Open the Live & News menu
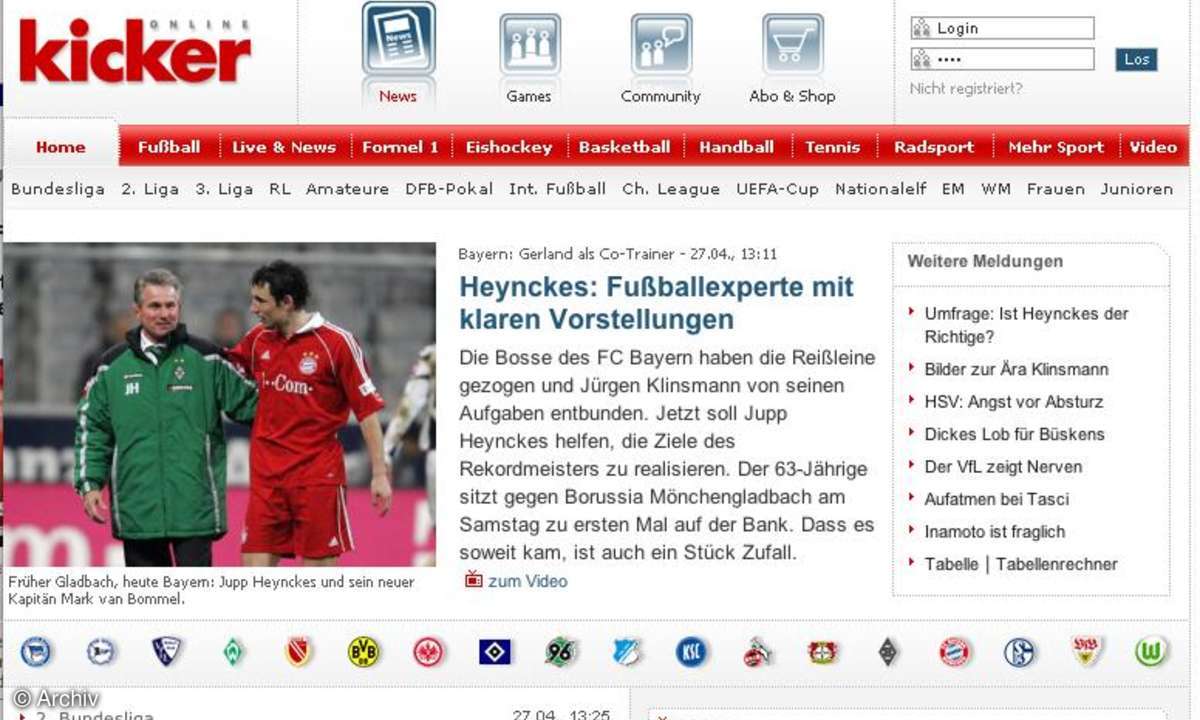 coord(284,147)
